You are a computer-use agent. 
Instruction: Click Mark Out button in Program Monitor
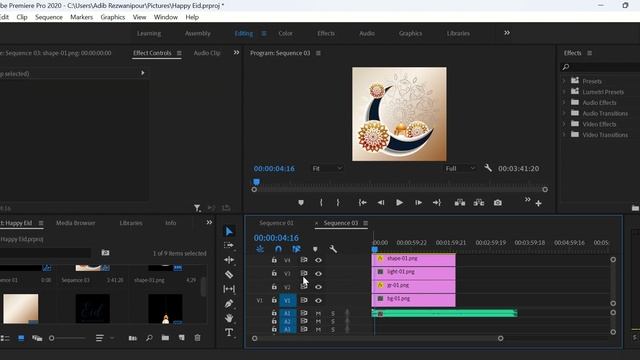(x=338, y=202)
